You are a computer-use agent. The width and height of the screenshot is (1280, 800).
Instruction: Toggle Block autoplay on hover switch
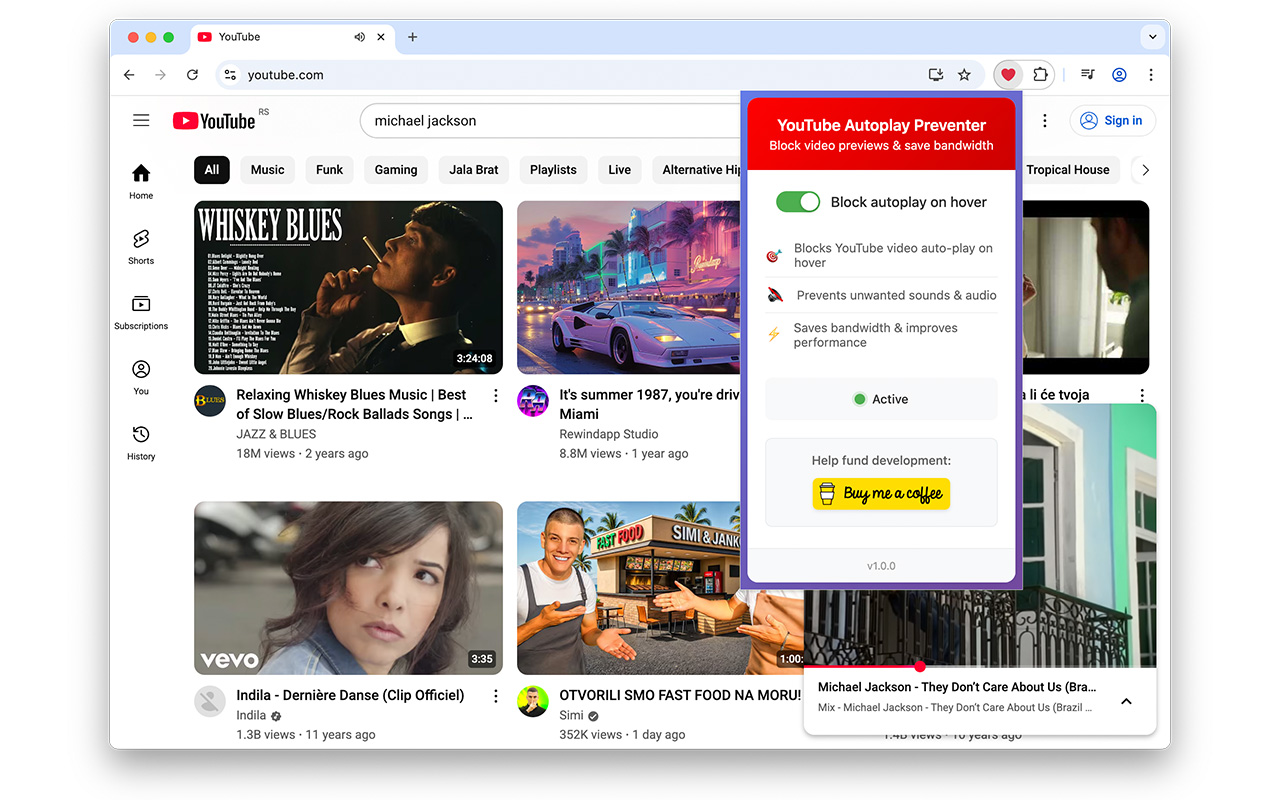(798, 202)
